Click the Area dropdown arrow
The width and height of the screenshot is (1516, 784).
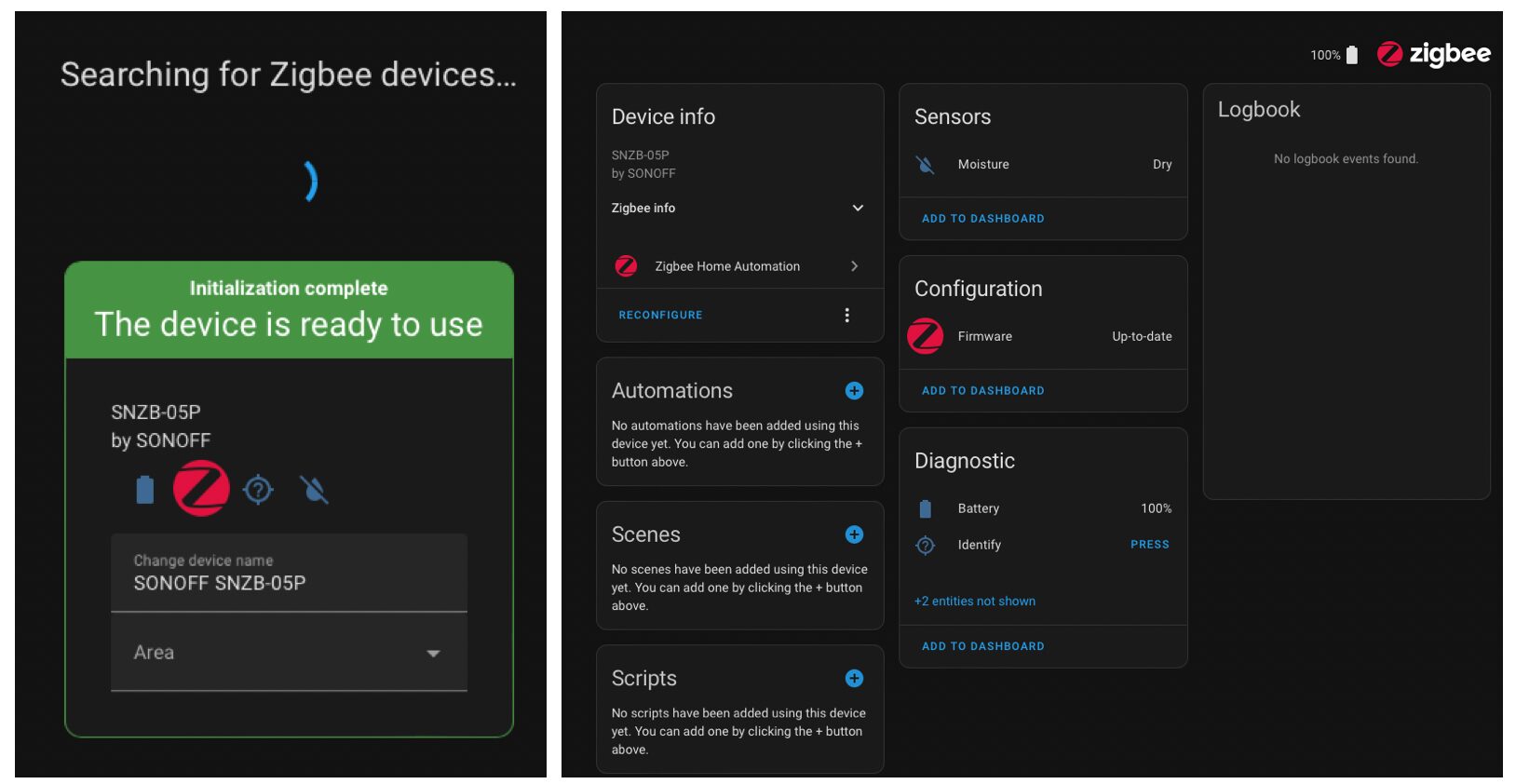[433, 654]
